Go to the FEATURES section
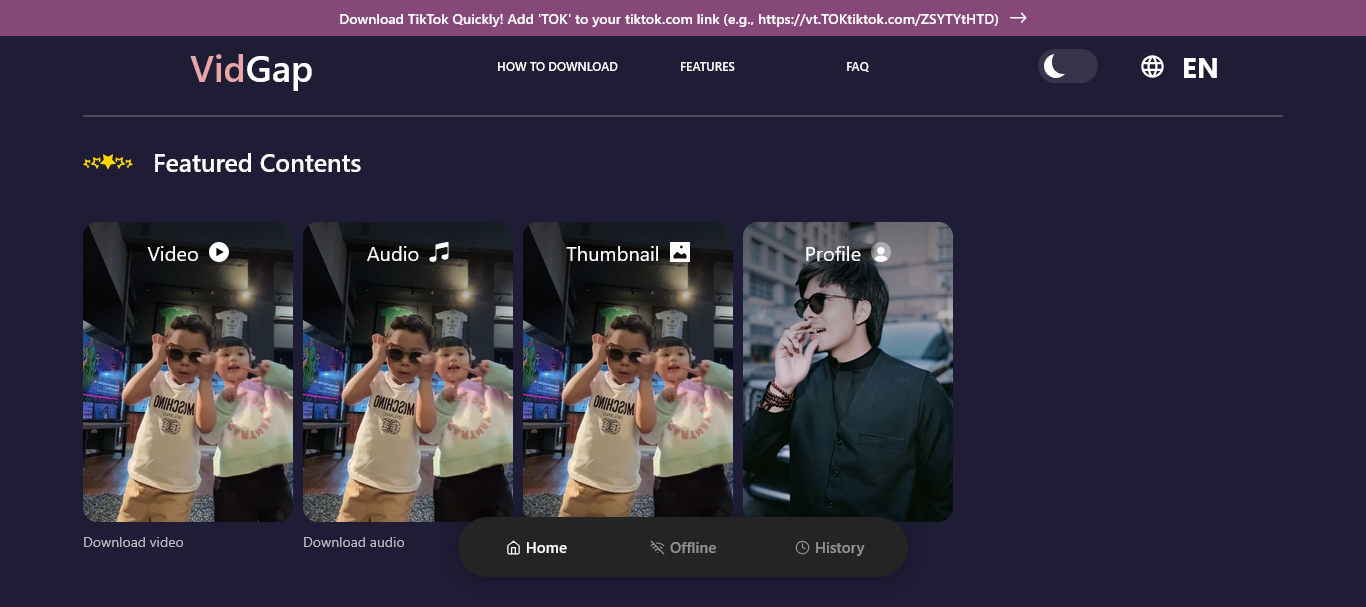 (x=707, y=67)
